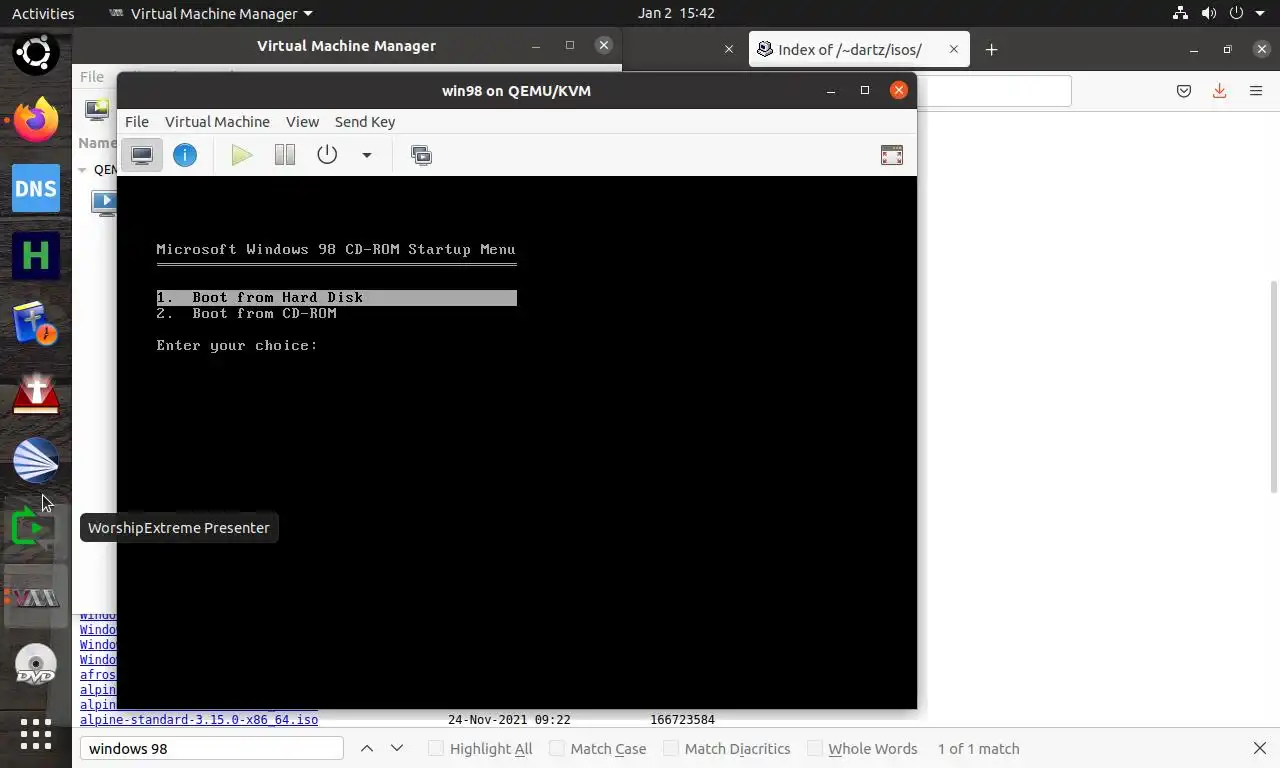The image size is (1280, 768).
Task: Manage VM snapshots toolbar icon
Action: [x=421, y=155]
